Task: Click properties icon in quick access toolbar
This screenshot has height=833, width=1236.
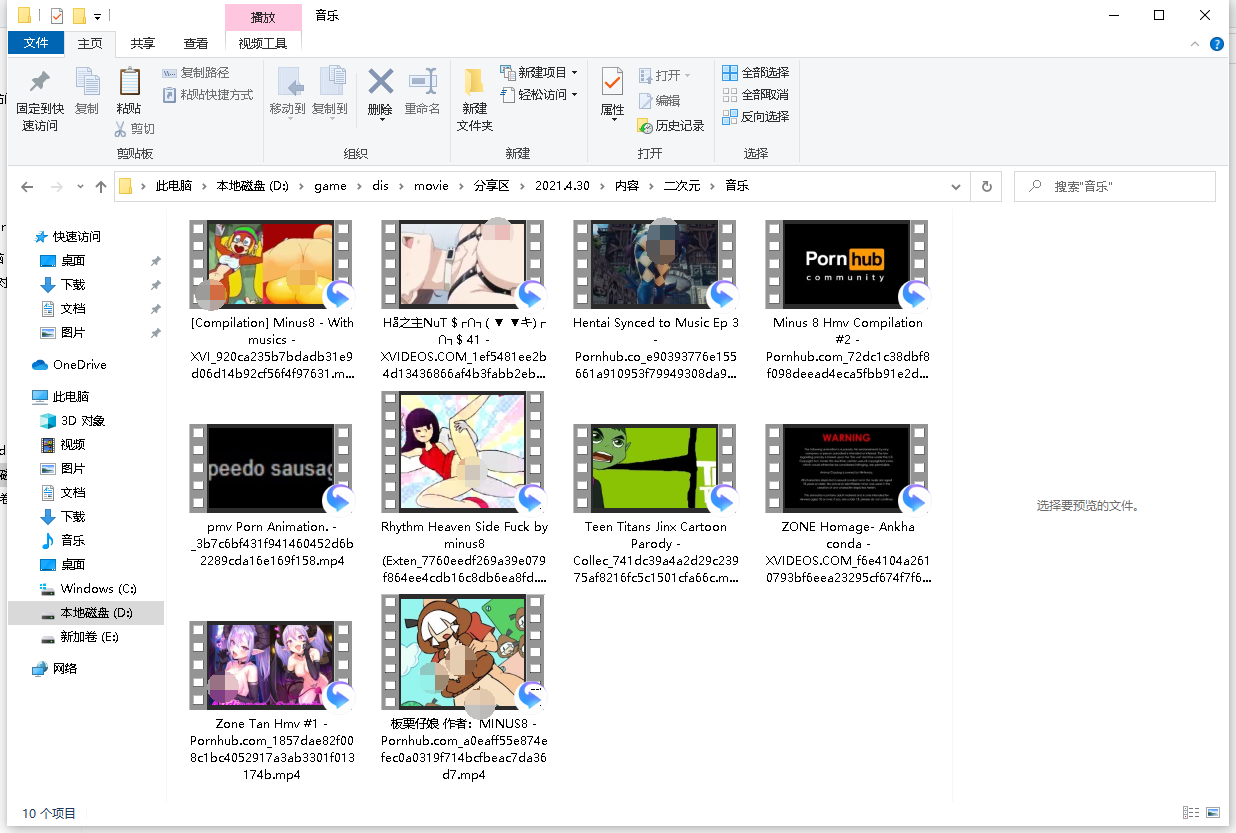Action: 56,16
